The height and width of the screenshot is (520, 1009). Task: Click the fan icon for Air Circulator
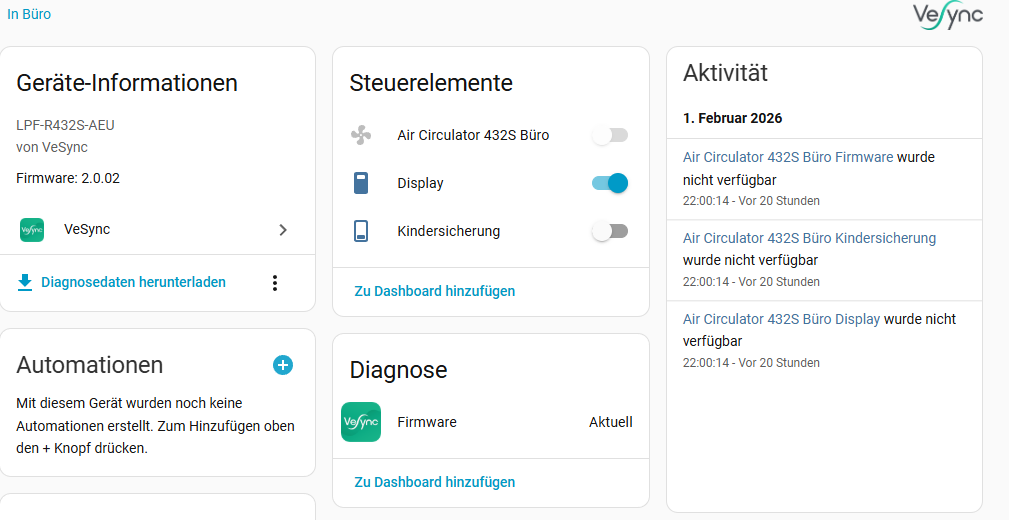coord(361,135)
